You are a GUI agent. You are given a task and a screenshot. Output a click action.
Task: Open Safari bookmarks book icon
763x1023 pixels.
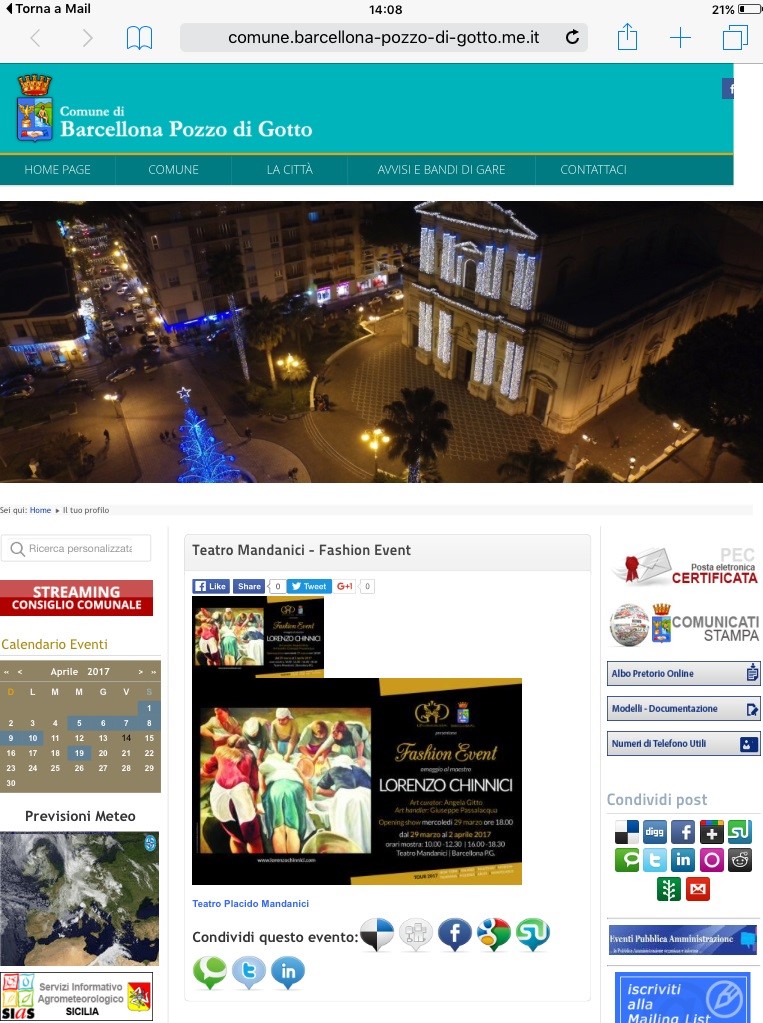139,38
